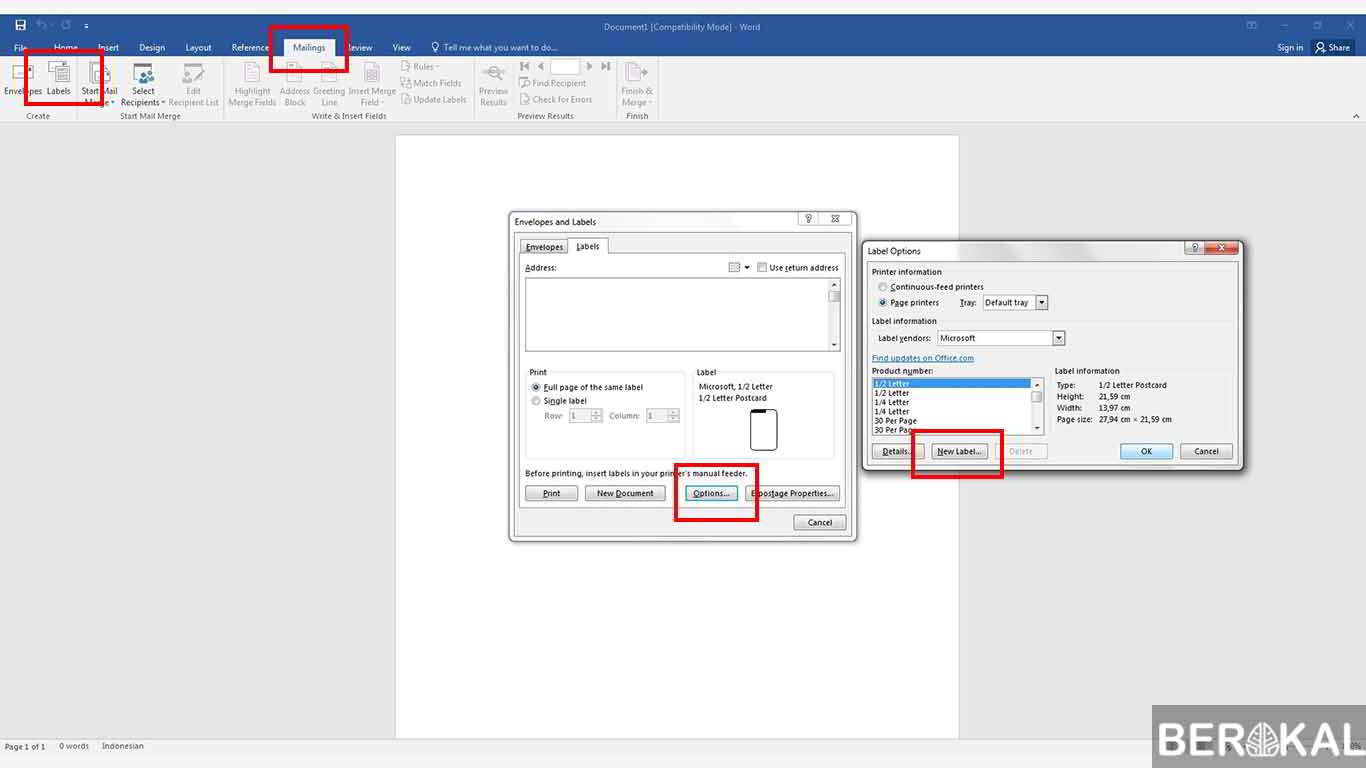Click Address Block icon
The width and height of the screenshot is (1366, 768).
point(294,84)
